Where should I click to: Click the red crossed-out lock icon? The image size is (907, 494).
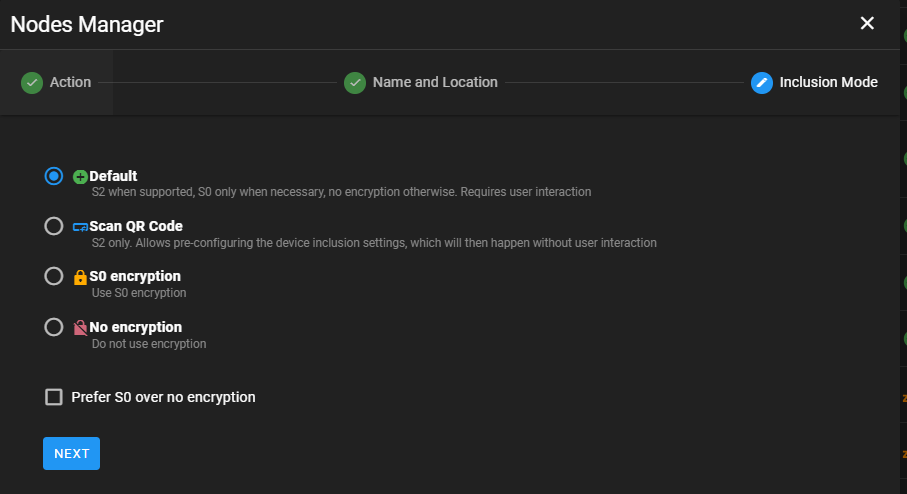click(81, 327)
